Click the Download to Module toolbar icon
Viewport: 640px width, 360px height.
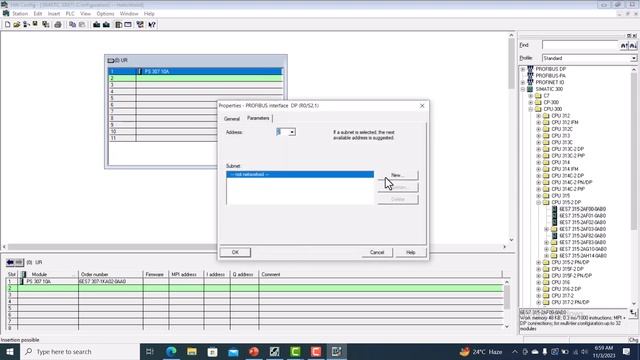(96, 24)
